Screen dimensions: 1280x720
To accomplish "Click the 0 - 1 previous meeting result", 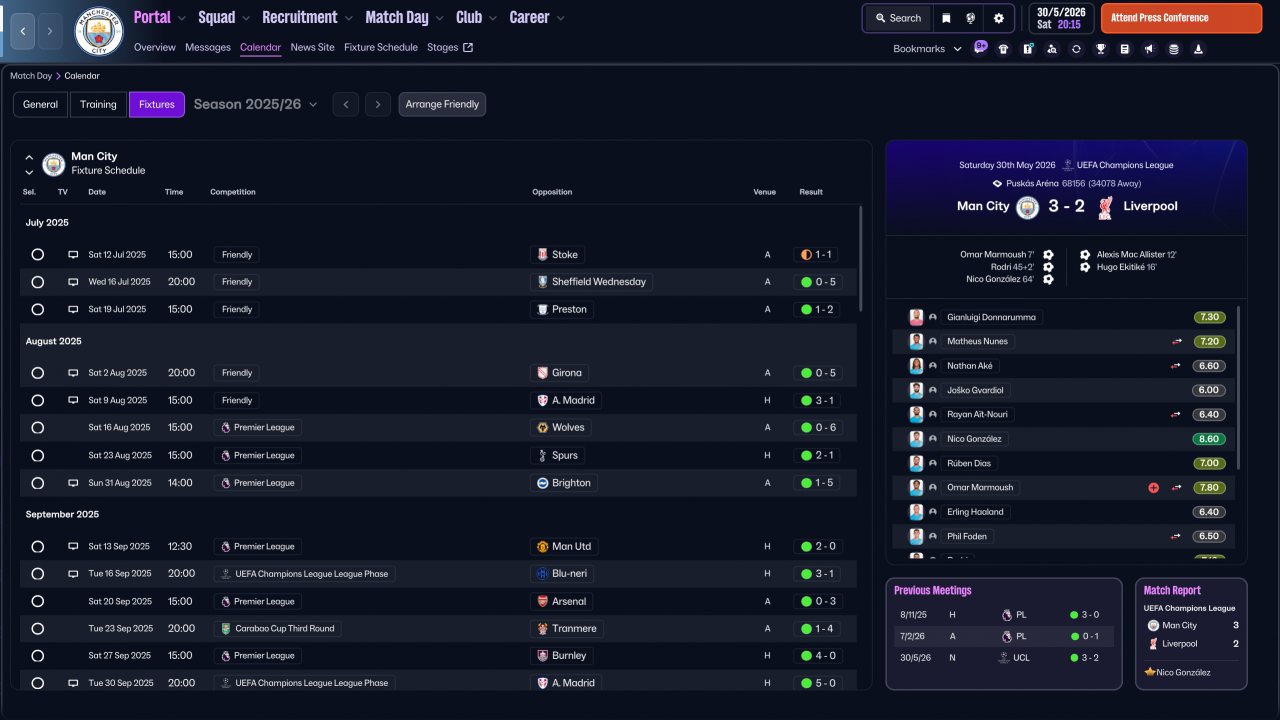I will 1084,636.
